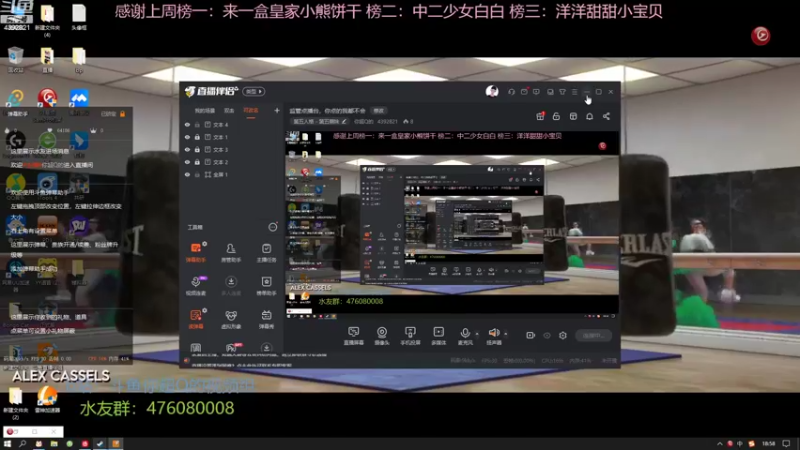Open the layout panel icon above preview
Screen dimensions: 800x450
[x=573, y=116]
